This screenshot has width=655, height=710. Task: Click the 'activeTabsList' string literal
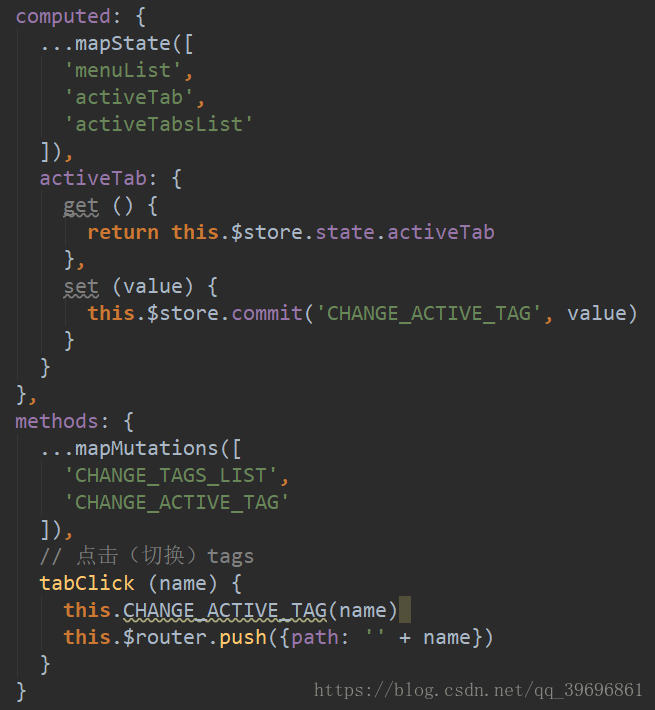(x=158, y=125)
